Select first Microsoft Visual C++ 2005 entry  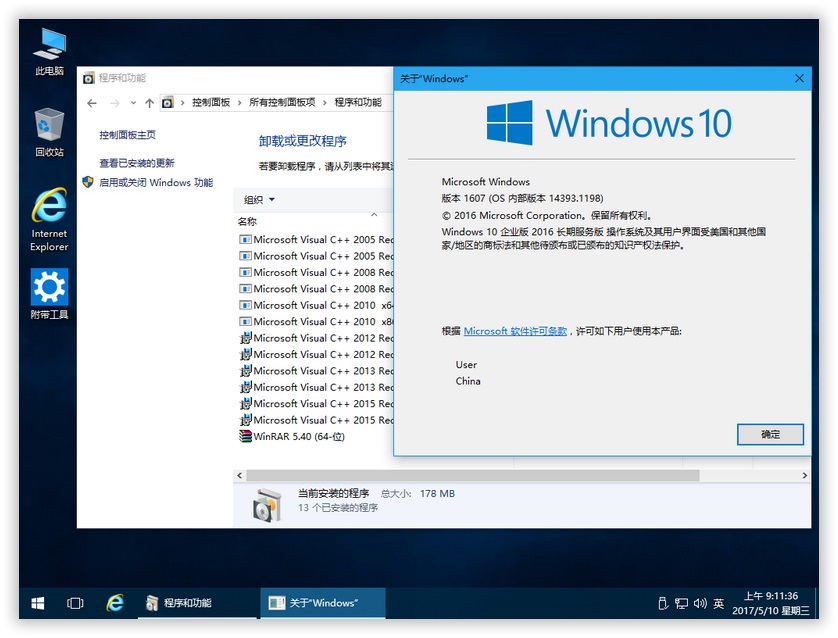coord(315,239)
